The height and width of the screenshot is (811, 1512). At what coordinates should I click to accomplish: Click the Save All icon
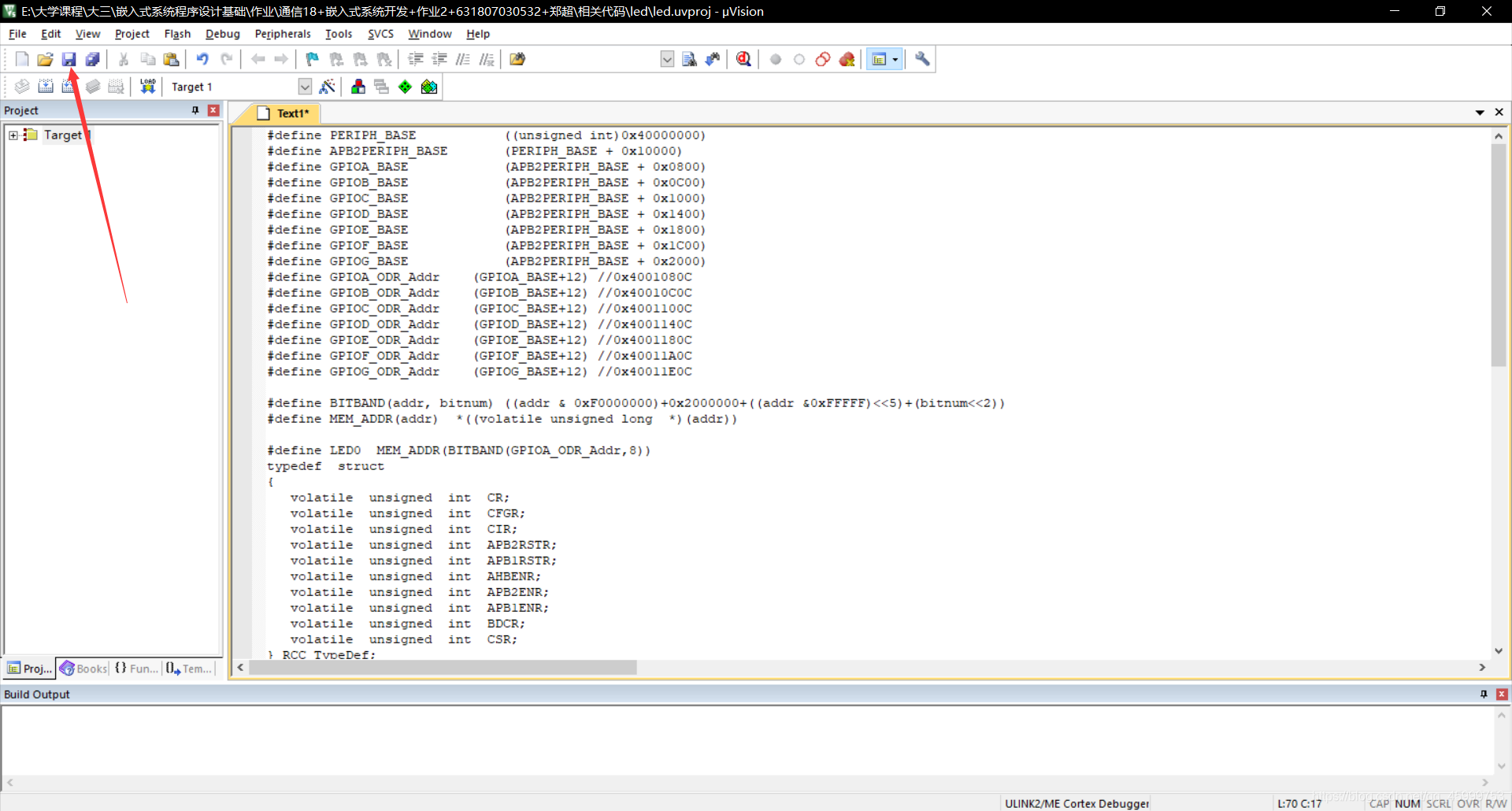point(93,59)
